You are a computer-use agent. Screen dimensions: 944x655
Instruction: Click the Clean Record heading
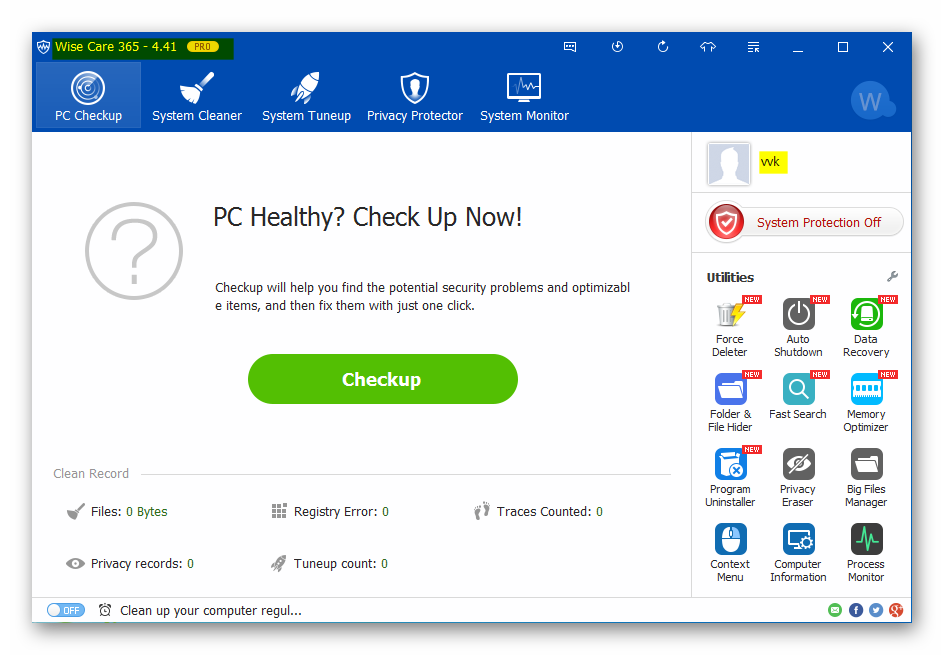pyautogui.click(x=91, y=474)
